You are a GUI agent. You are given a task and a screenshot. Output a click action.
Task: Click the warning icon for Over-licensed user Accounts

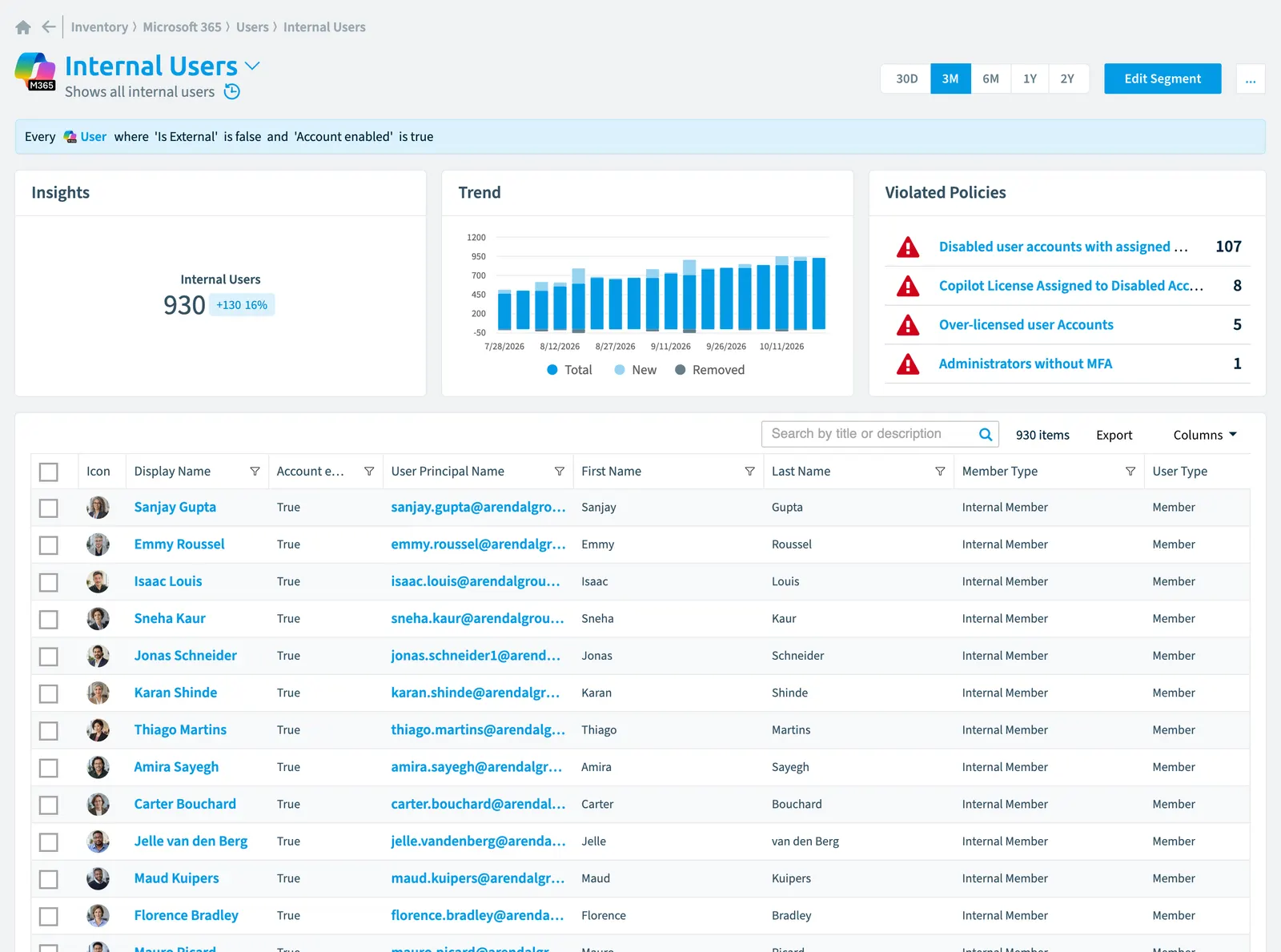pos(908,325)
